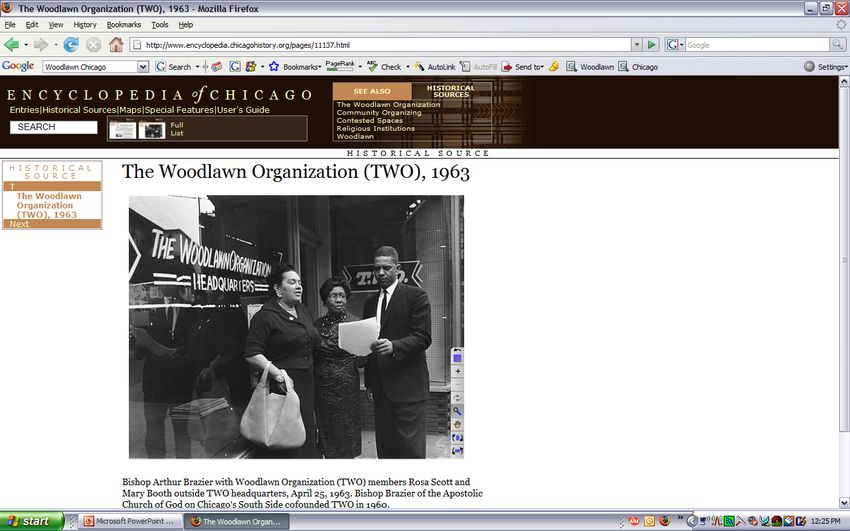Viewport: 850px width, 531px height.
Task: Follow 'Community Organizing' see-also link
Action: (x=379, y=113)
